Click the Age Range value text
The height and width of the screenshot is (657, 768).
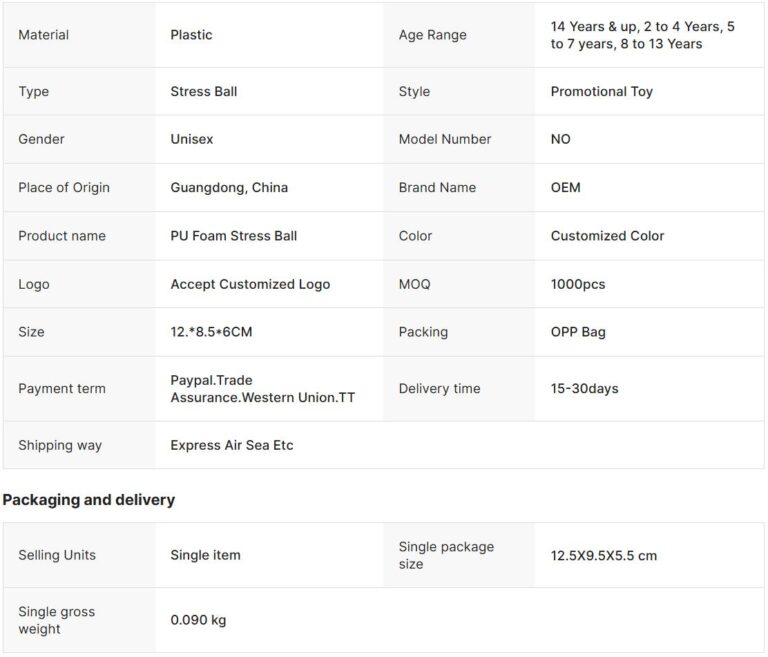(642, 35)
